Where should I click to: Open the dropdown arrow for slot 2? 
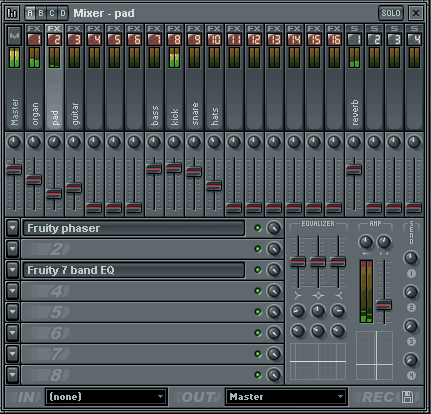(13, 249)
